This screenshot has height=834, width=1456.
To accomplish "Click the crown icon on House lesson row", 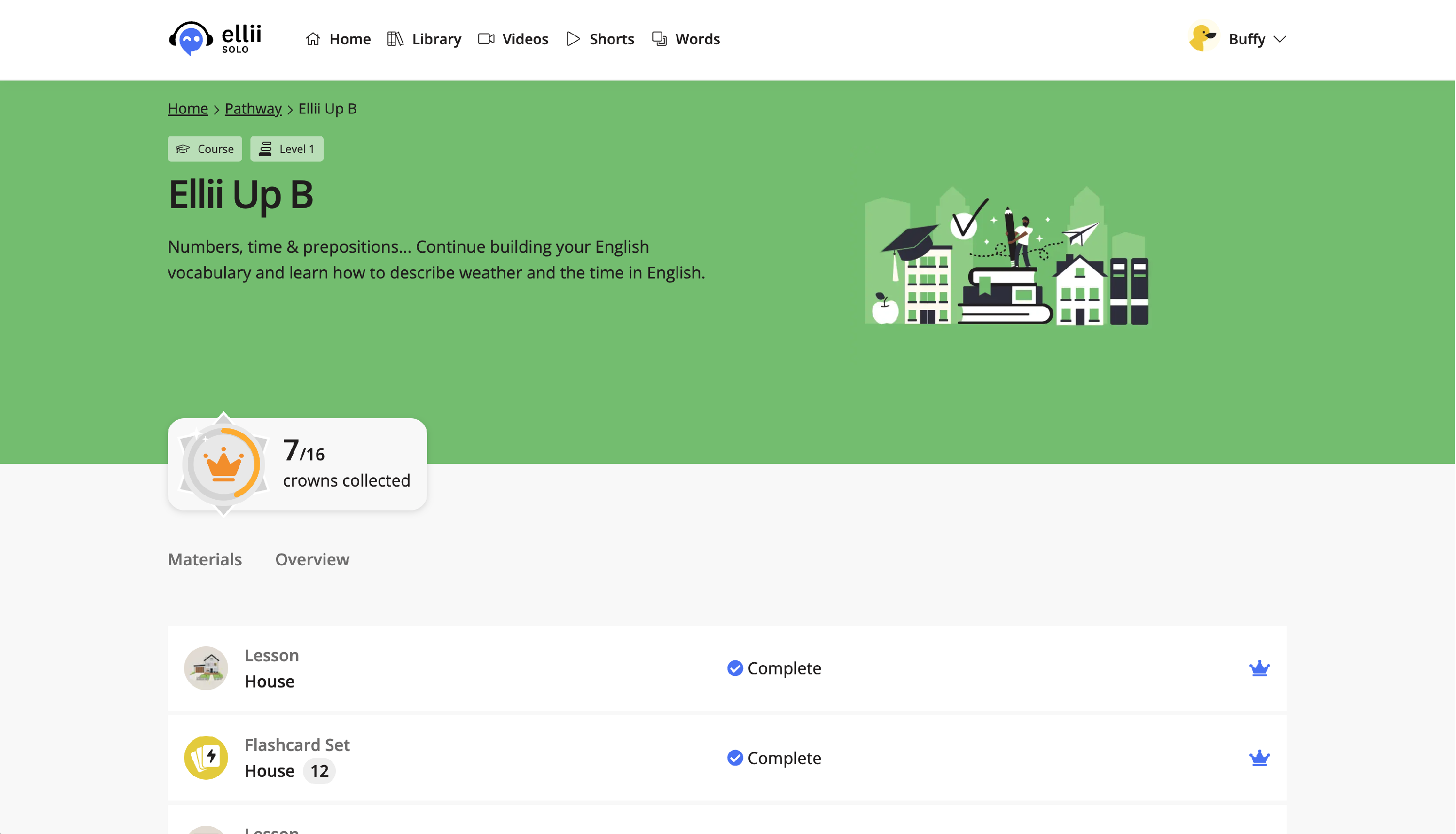I will [1259, 669].
